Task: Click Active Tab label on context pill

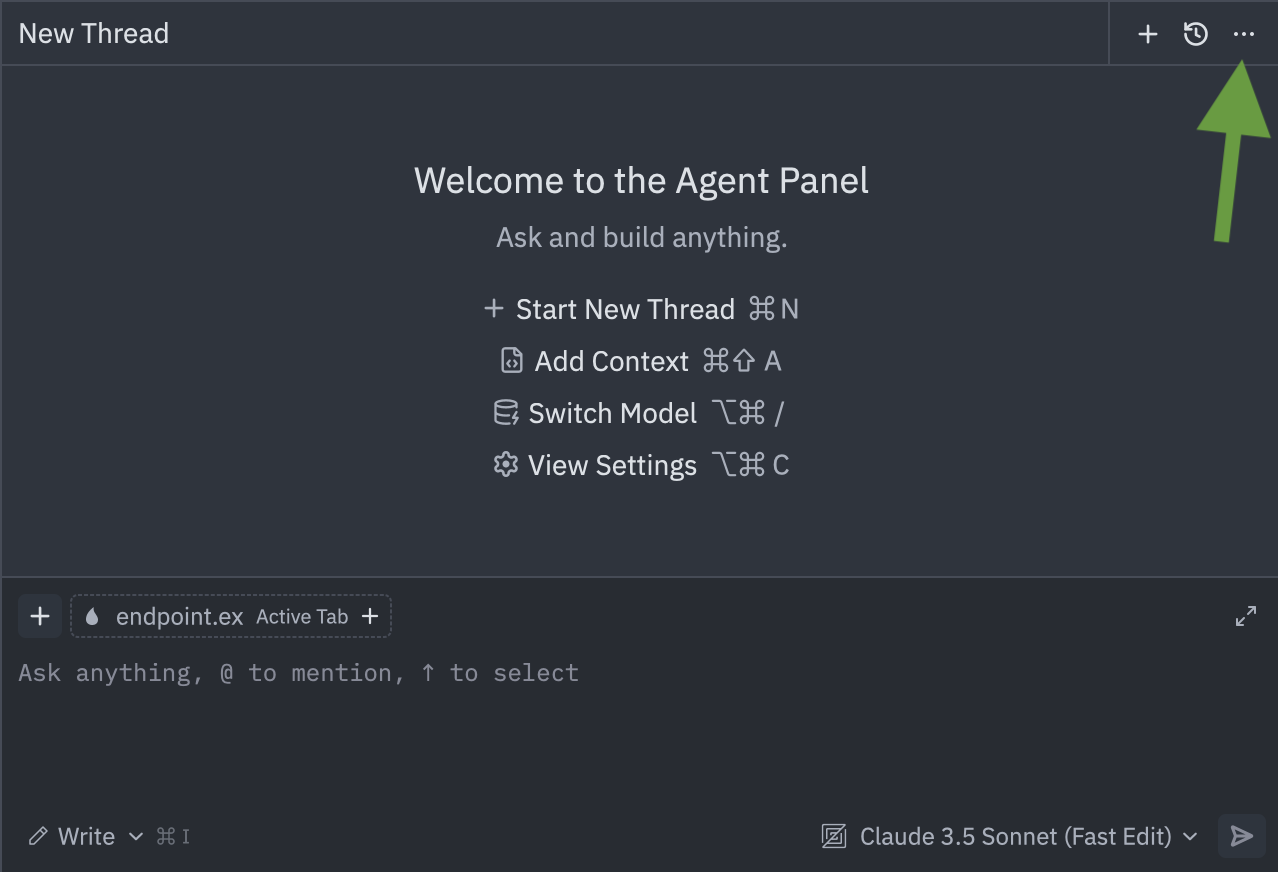Action: pos(302,617)
